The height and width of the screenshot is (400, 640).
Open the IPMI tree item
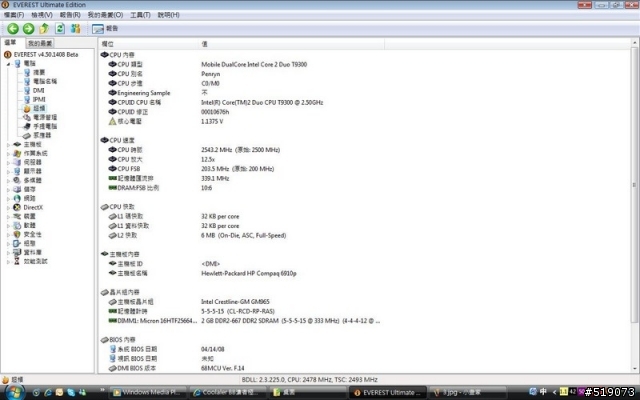39,99
